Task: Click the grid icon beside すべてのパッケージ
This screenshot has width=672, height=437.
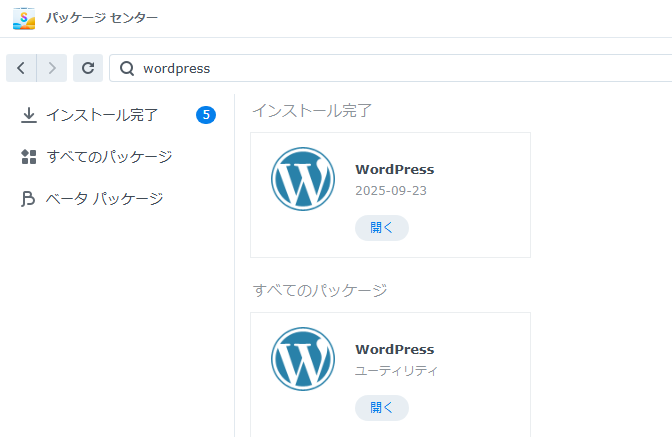Action: [x=29, y=157]
